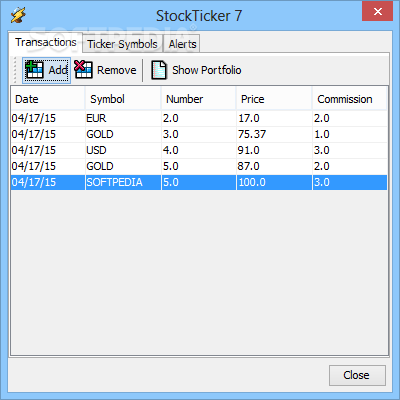Click commission 3.0 in the USD row

pos(350,150)
